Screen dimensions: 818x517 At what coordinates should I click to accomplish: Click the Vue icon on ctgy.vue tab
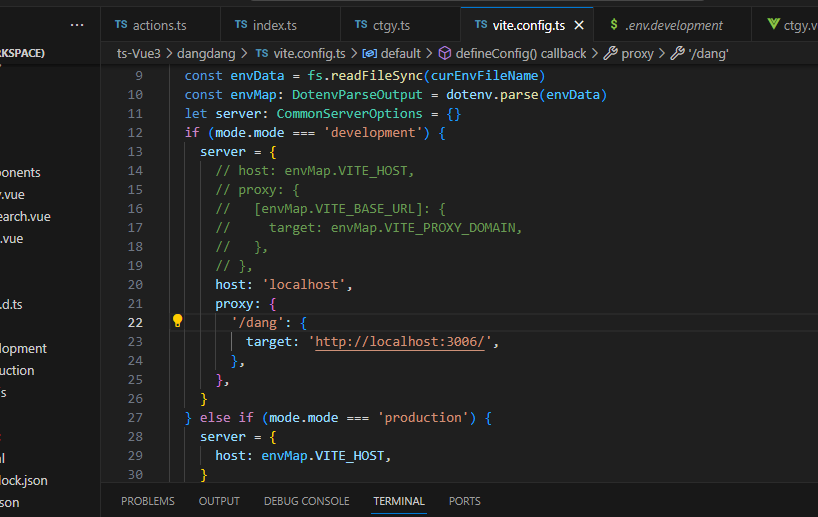[x=774, y=24]
